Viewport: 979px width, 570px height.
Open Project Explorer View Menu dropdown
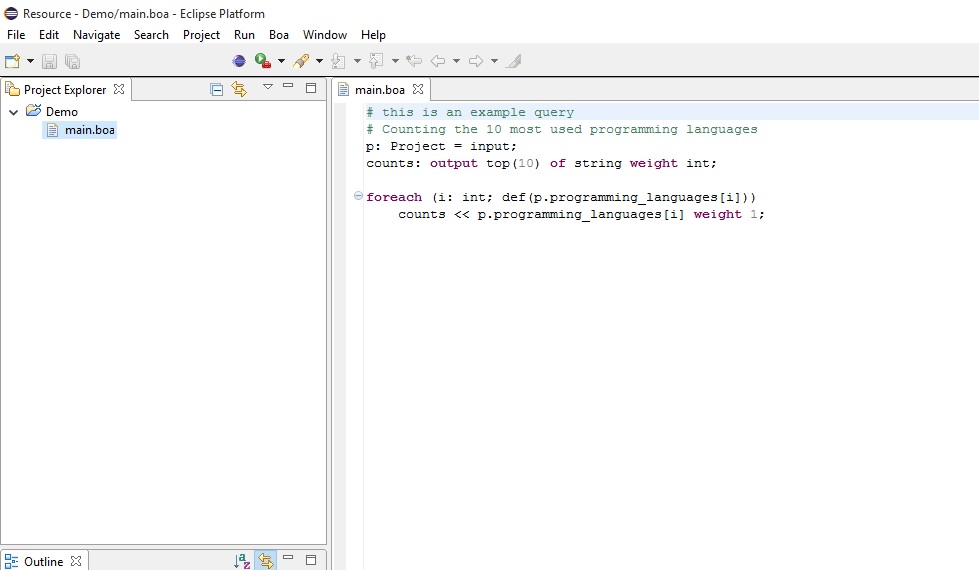[x=267, y=87]
